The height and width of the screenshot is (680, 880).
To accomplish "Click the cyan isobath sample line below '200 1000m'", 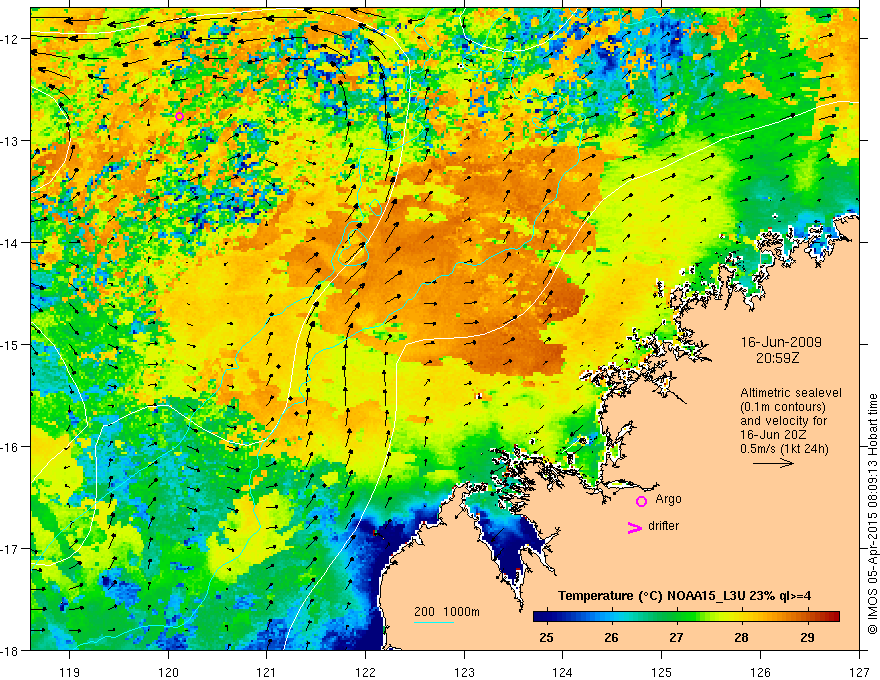I will tap(434, 622).
